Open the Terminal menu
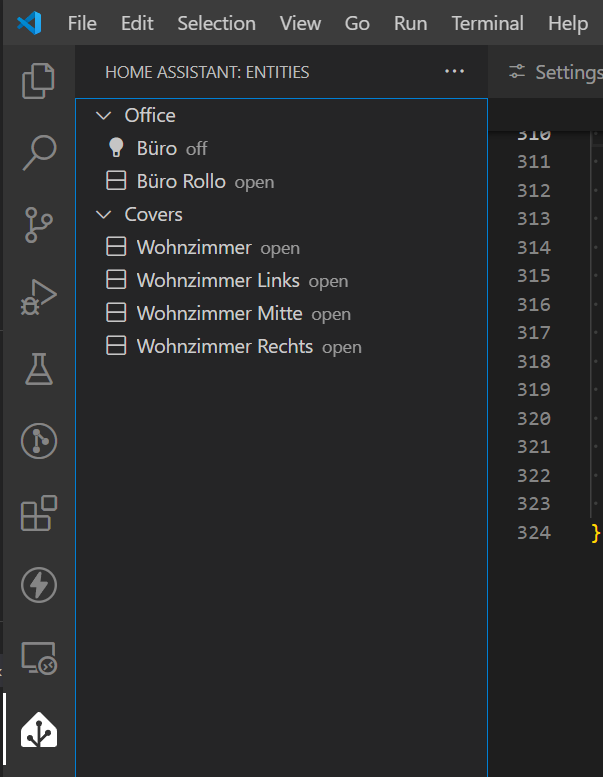Image resolution: width=603 pixels, height=777 pixels. pyautogui.click(x=488, y=23)
